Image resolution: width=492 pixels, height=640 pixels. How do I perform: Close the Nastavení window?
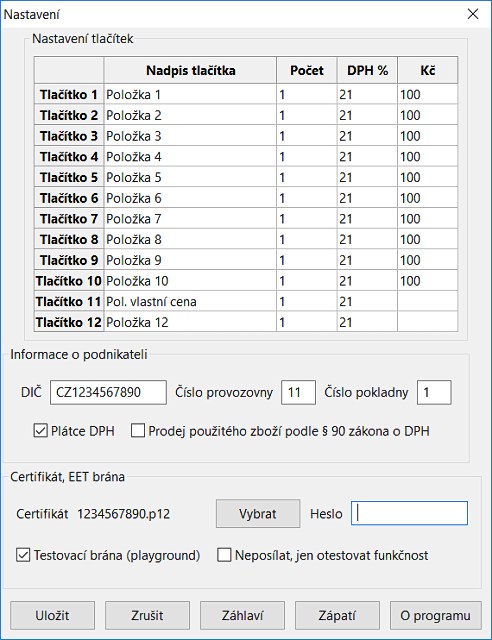pyautogui.click(x=473, y=14)
